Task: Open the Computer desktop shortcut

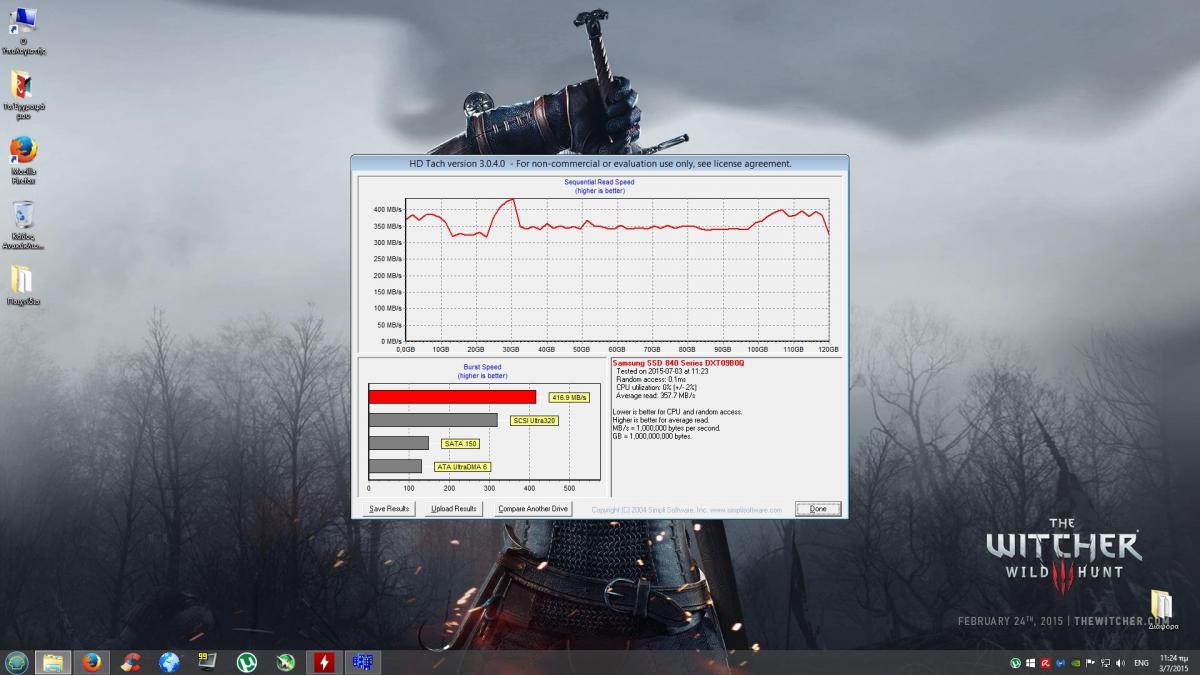Action: 23,30
